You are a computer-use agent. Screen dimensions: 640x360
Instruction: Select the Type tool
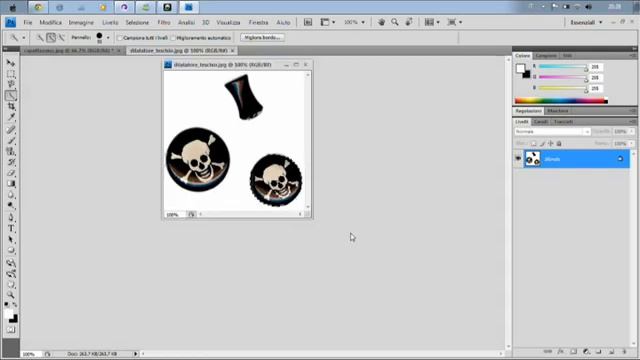tap(11, 229)
